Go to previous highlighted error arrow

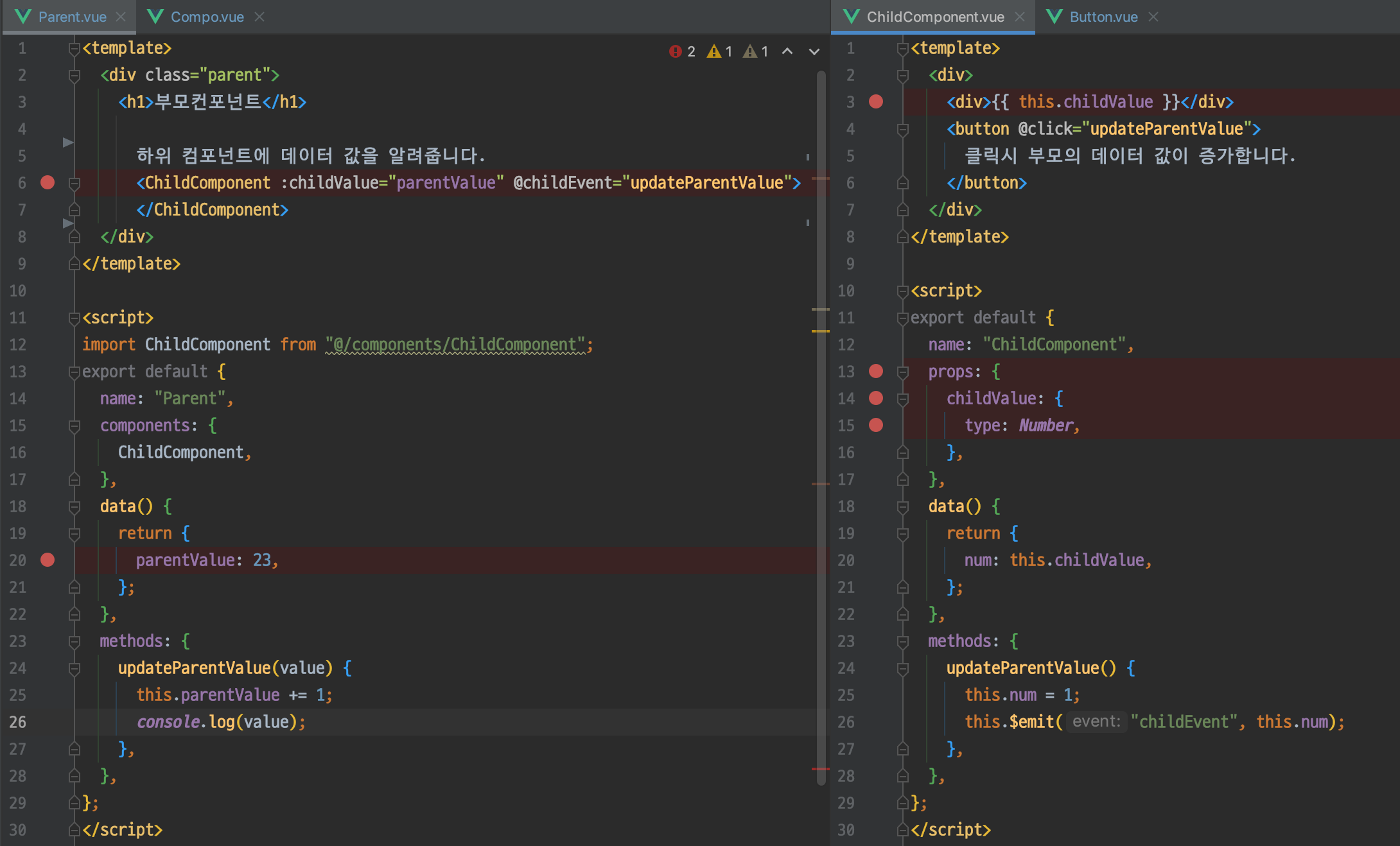(x=787, y=51)
